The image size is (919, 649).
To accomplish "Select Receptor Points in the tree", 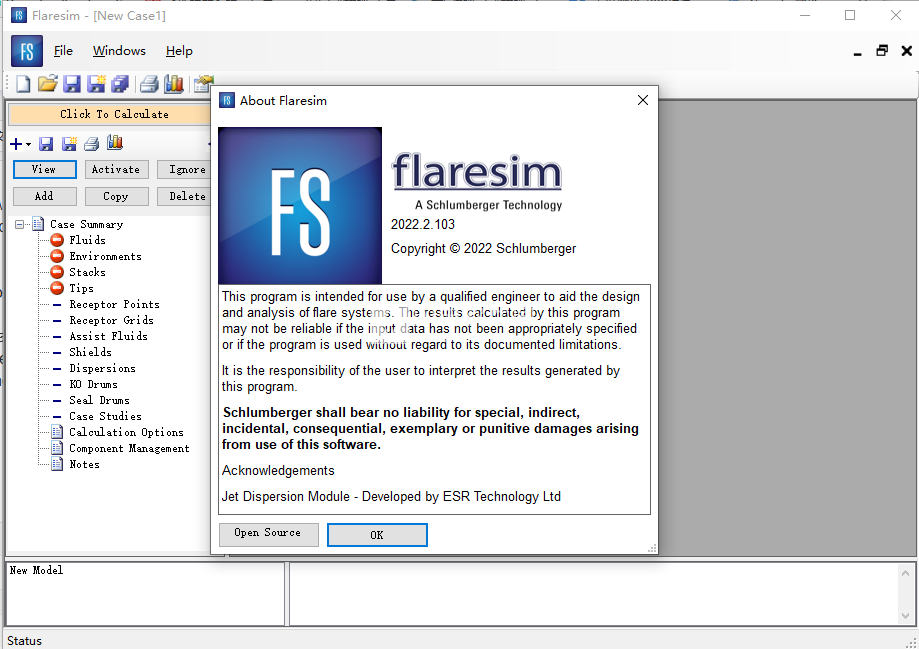I will (x=114, y=304).
